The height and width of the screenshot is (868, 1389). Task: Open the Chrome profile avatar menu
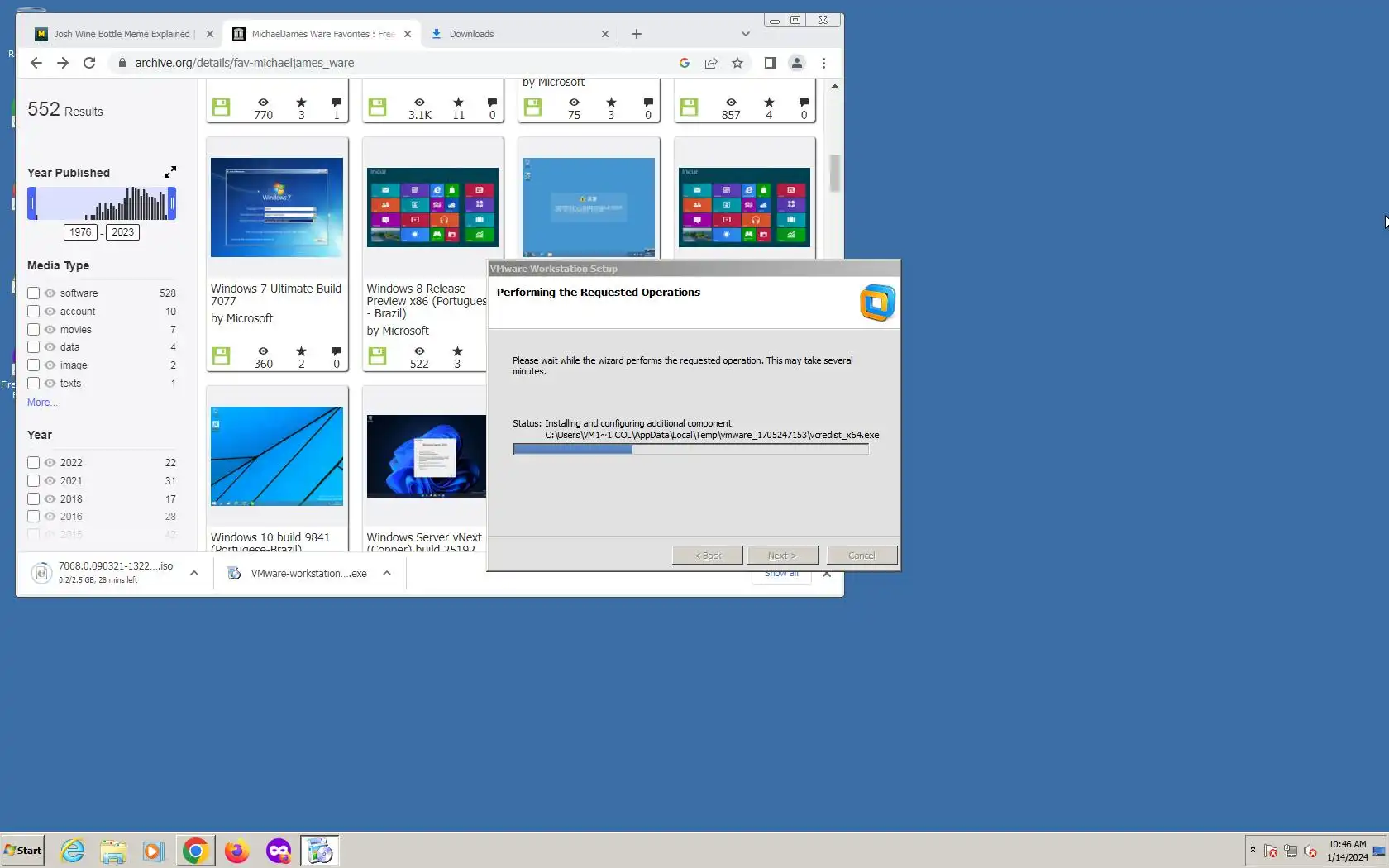[797, 63]
